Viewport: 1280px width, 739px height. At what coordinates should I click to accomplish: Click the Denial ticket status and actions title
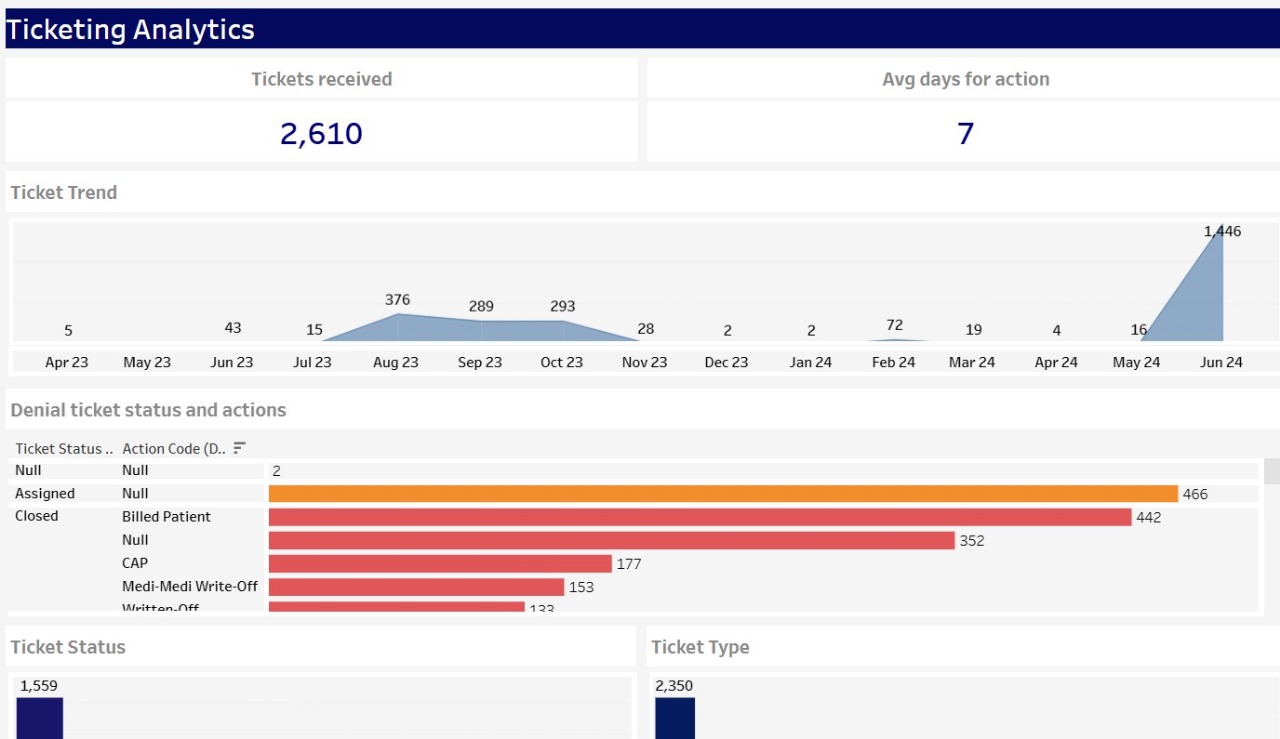pos(148,410)
